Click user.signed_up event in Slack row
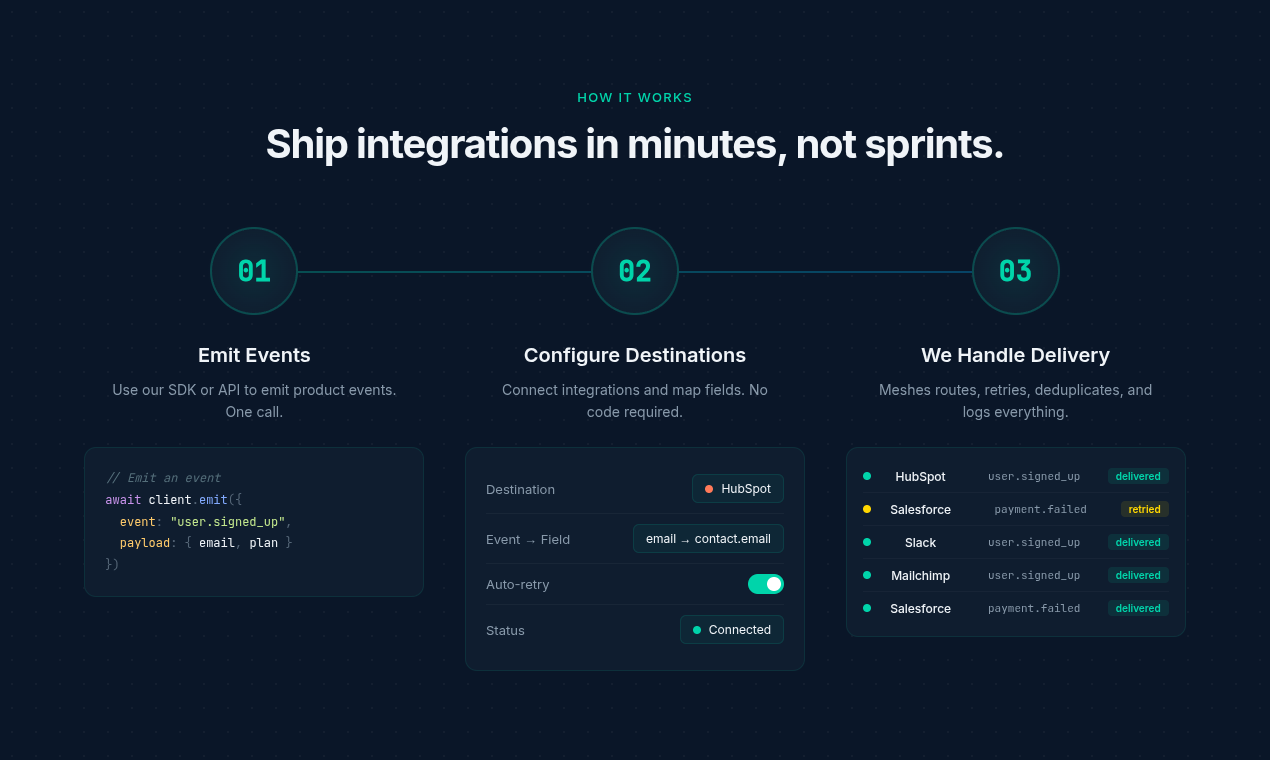 click(1034, 543)
